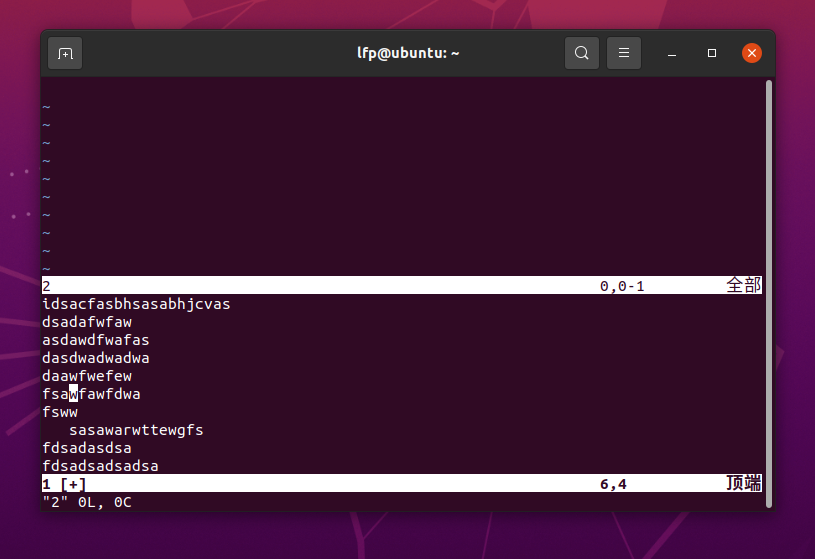The image size is (815, 559).
Task: Open terminal search
Action: pos(582,53)
